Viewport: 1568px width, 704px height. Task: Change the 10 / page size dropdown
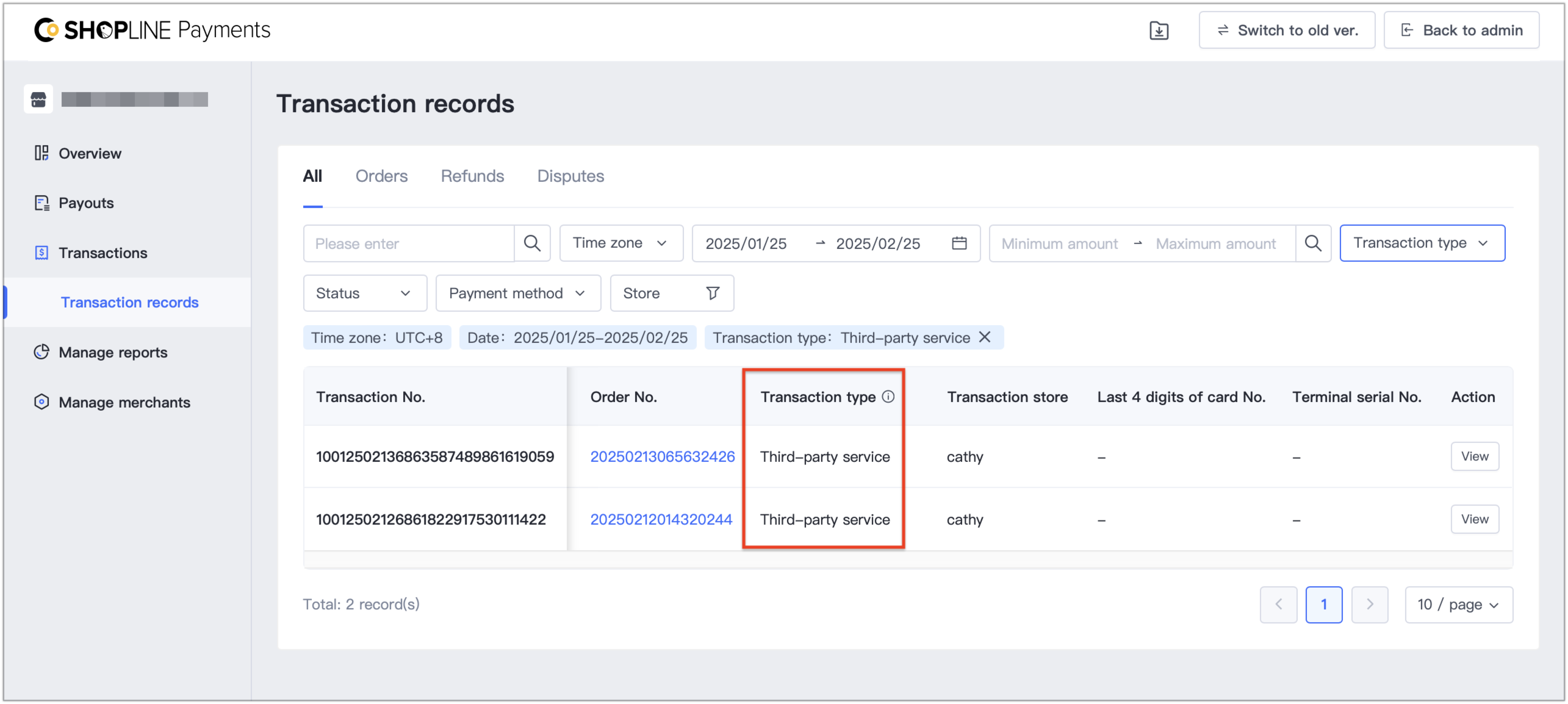(x=1458, y=605)
